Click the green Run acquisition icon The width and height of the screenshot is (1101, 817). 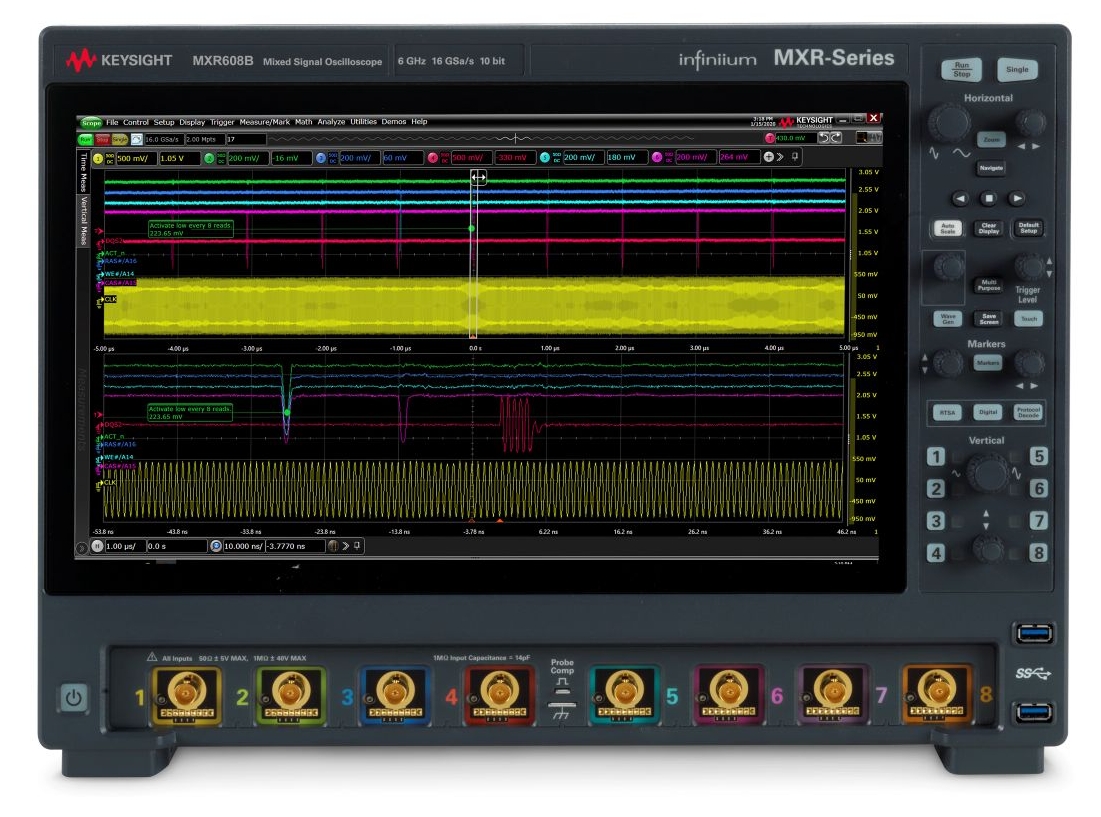tap(88, 138)
